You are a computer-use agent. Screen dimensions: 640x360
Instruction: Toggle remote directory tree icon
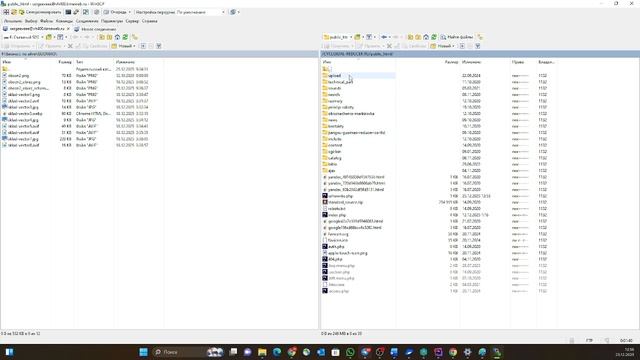pos(480,37)
